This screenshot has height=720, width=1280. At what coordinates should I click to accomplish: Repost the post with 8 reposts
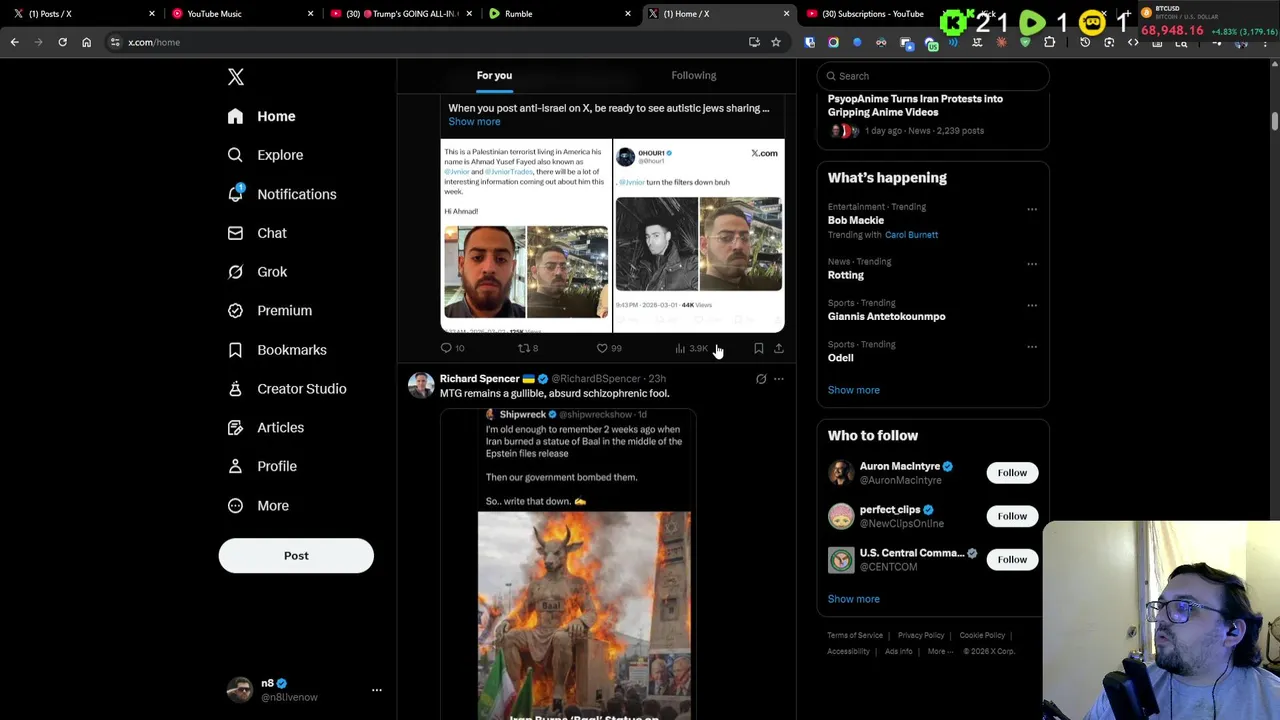click(528, 348)
